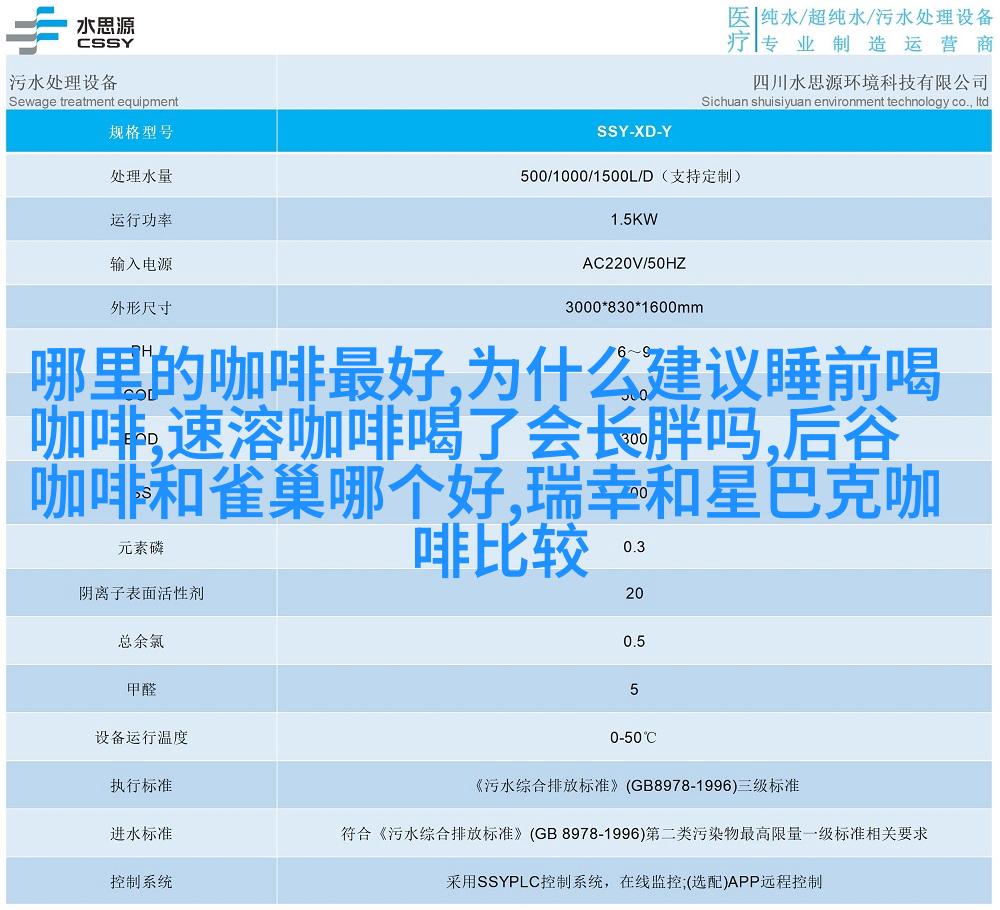1000x910 pixels.
Task: Click the 输入电源 row label
Action: [141, 264]
